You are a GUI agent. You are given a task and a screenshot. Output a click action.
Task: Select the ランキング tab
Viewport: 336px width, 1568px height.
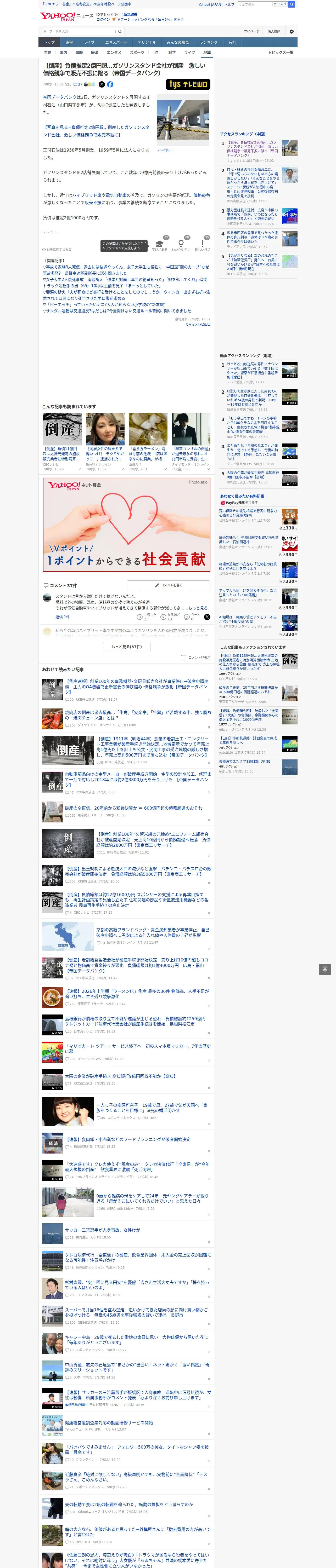click(209, 43)
